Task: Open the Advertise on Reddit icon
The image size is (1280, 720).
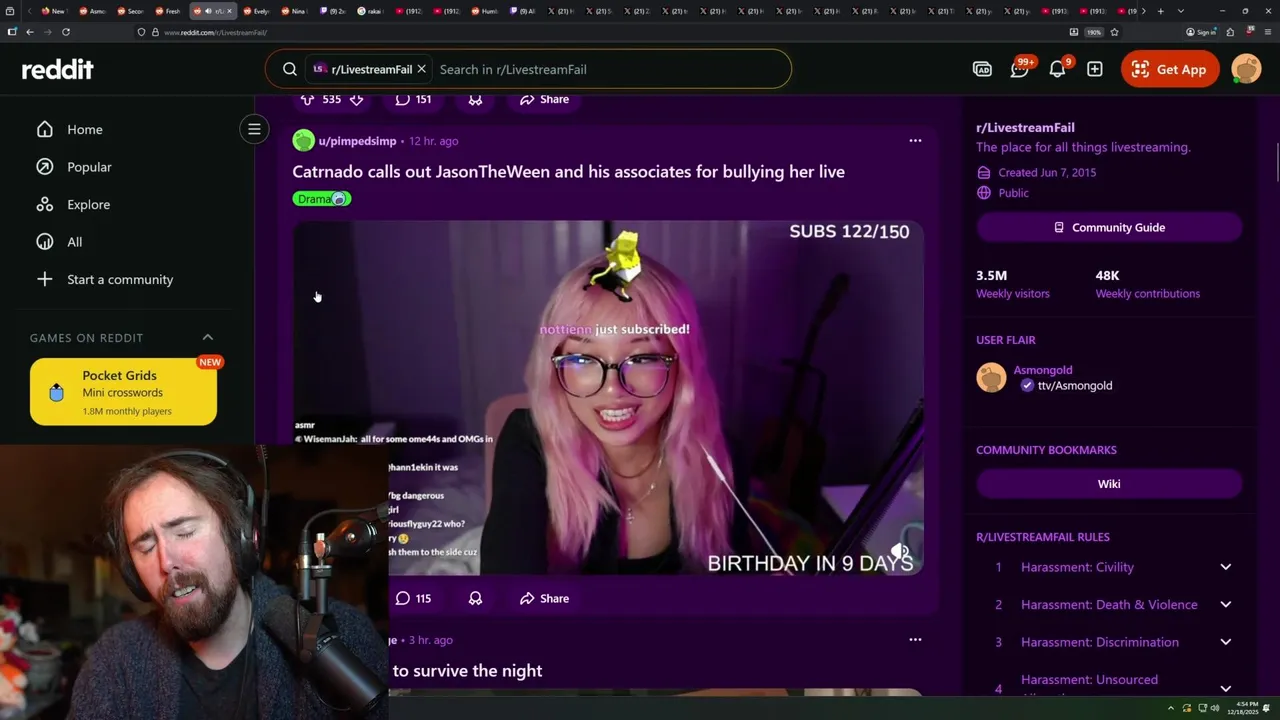Action: tap(982, 69)
